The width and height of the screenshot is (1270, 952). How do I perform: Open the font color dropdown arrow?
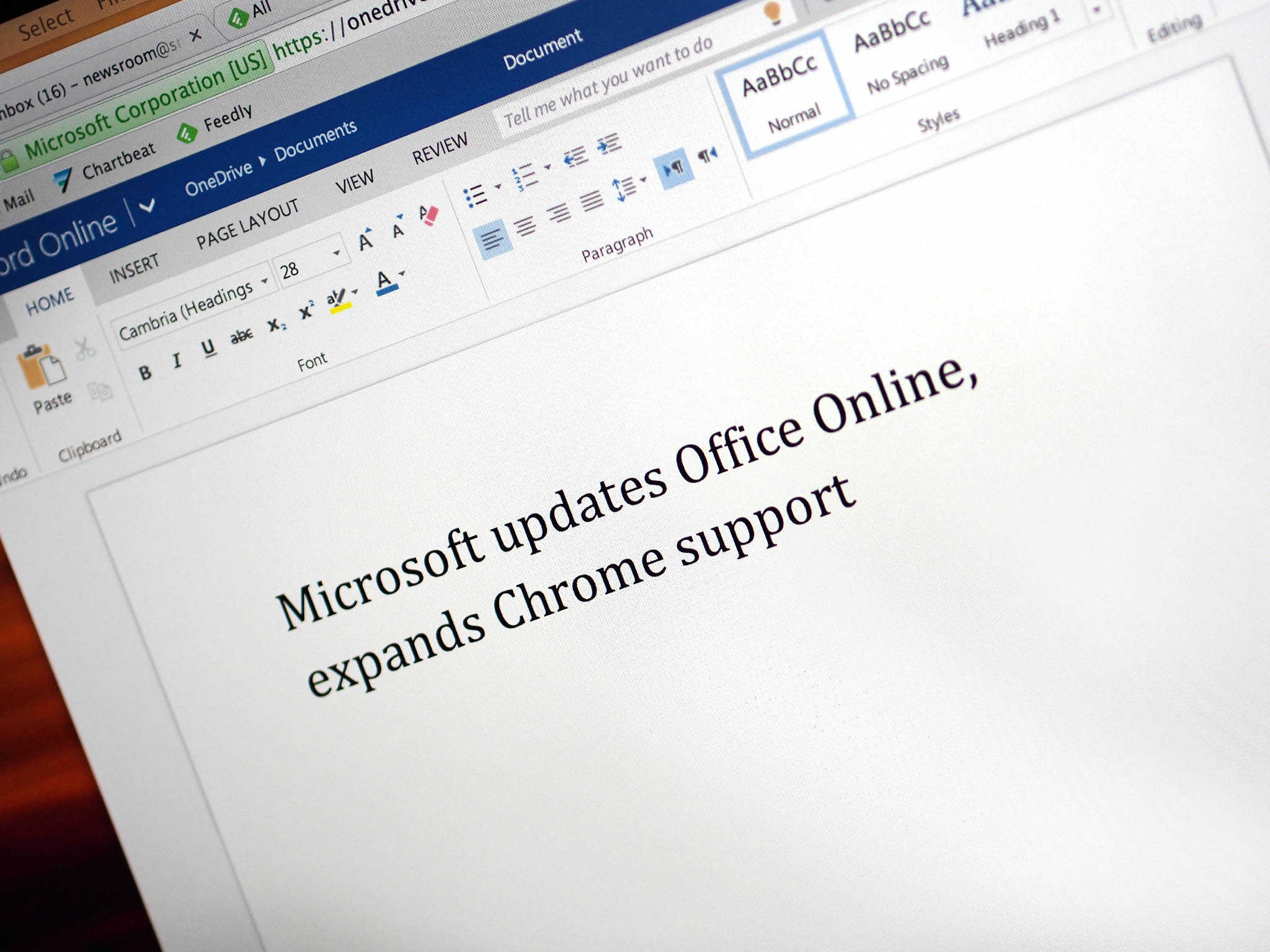402,273
